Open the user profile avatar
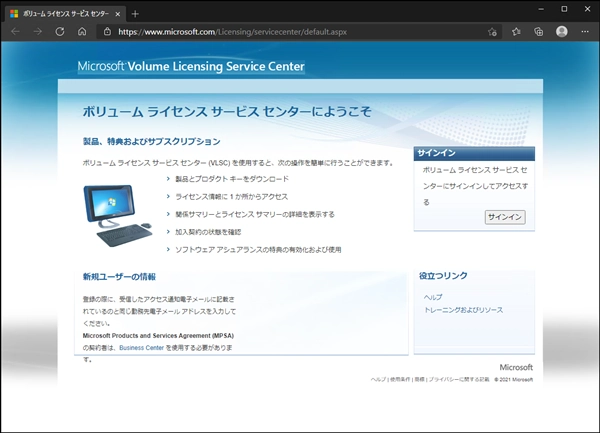 click(x=562, y=32)
